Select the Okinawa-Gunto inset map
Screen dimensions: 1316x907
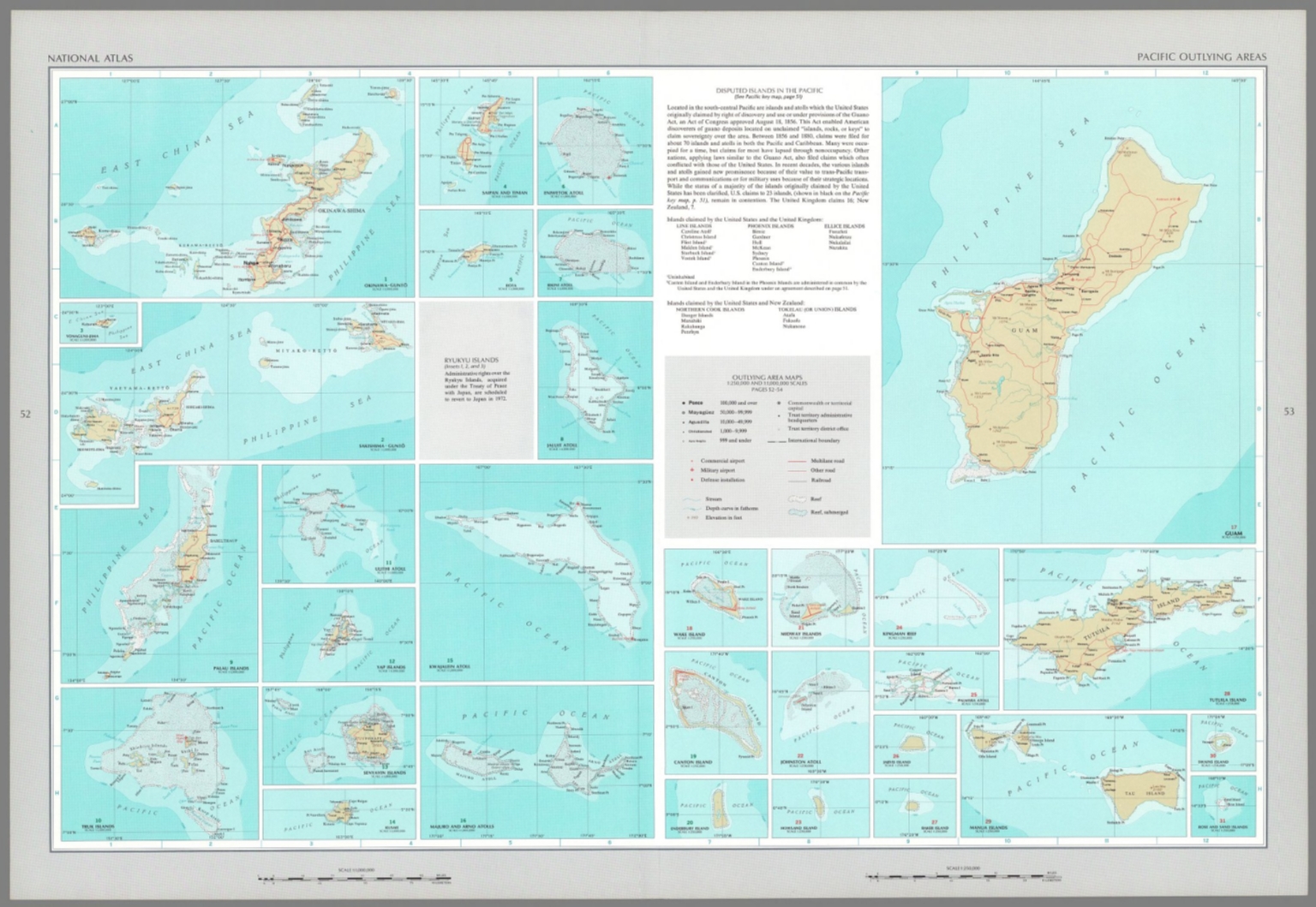click(x=236, y=188)
